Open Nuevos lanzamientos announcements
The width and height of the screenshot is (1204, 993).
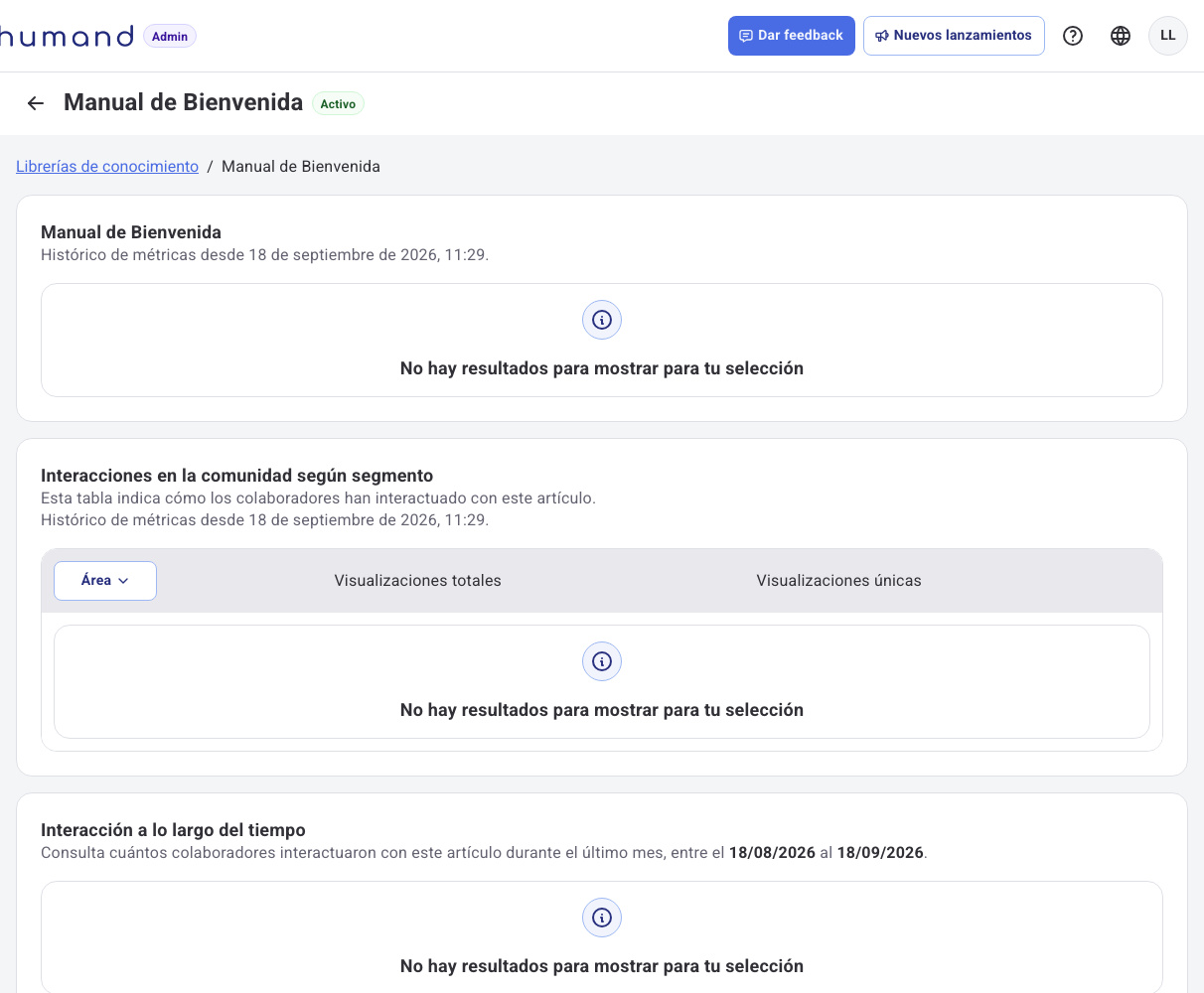[954, 36]
